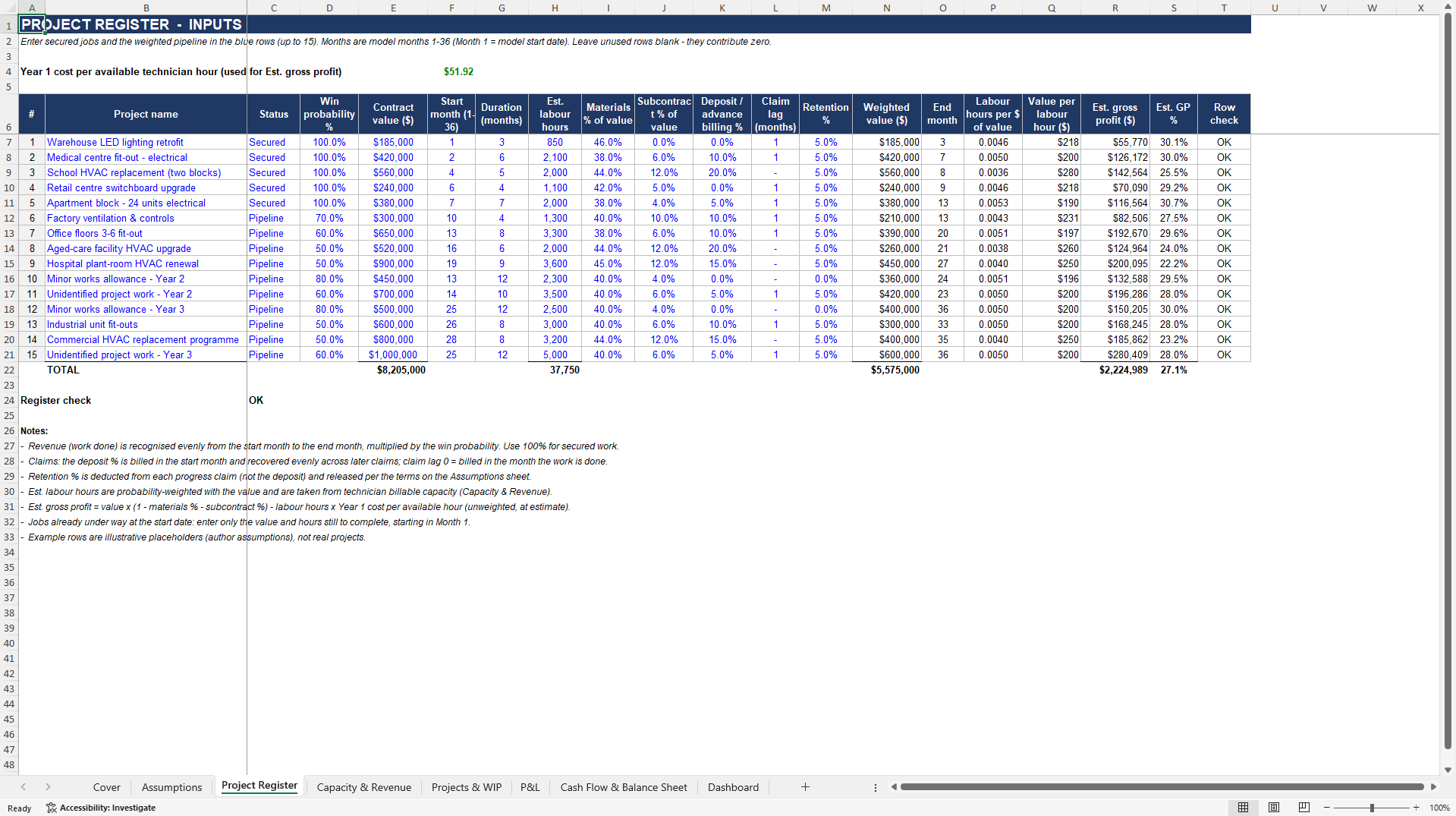Click the zoom in plus icon
Viewport: 1456px width, 816px height.
(1416, 808)
